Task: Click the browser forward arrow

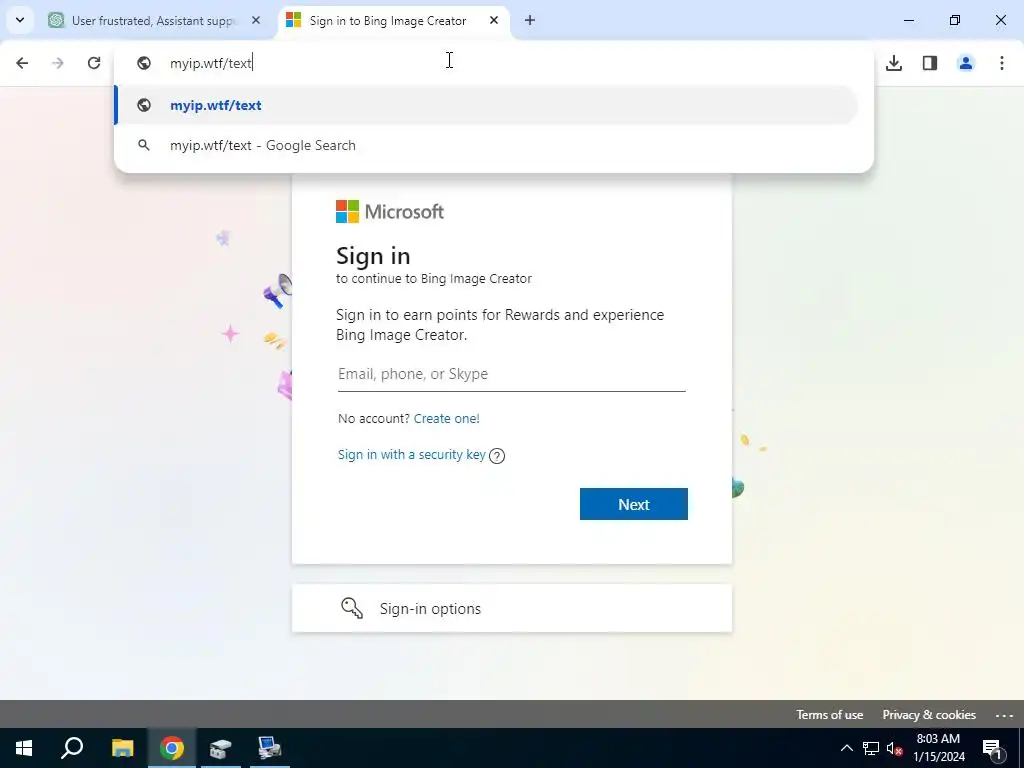Action: [58, 63]
